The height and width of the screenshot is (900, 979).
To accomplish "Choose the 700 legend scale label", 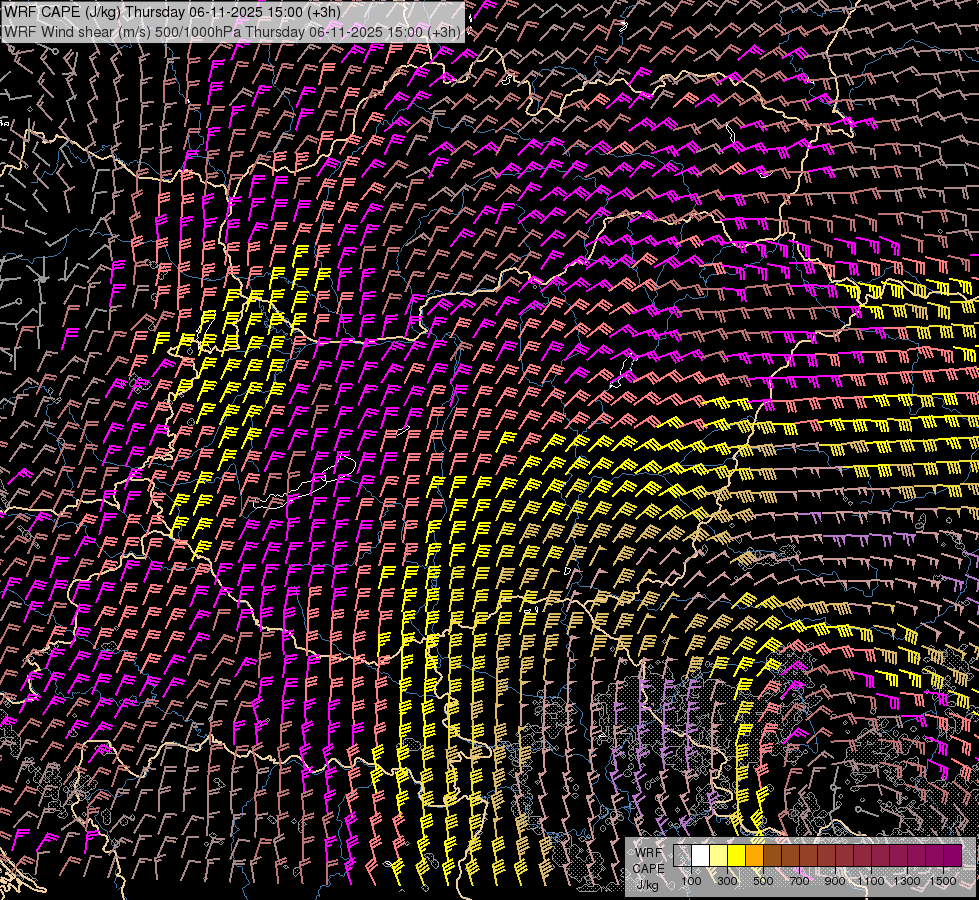I will click(799, 881).
